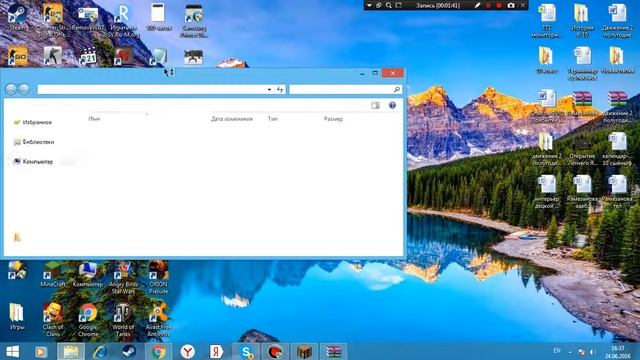Open the red Я Yandex taskbar icon

[x=216, y=351]
